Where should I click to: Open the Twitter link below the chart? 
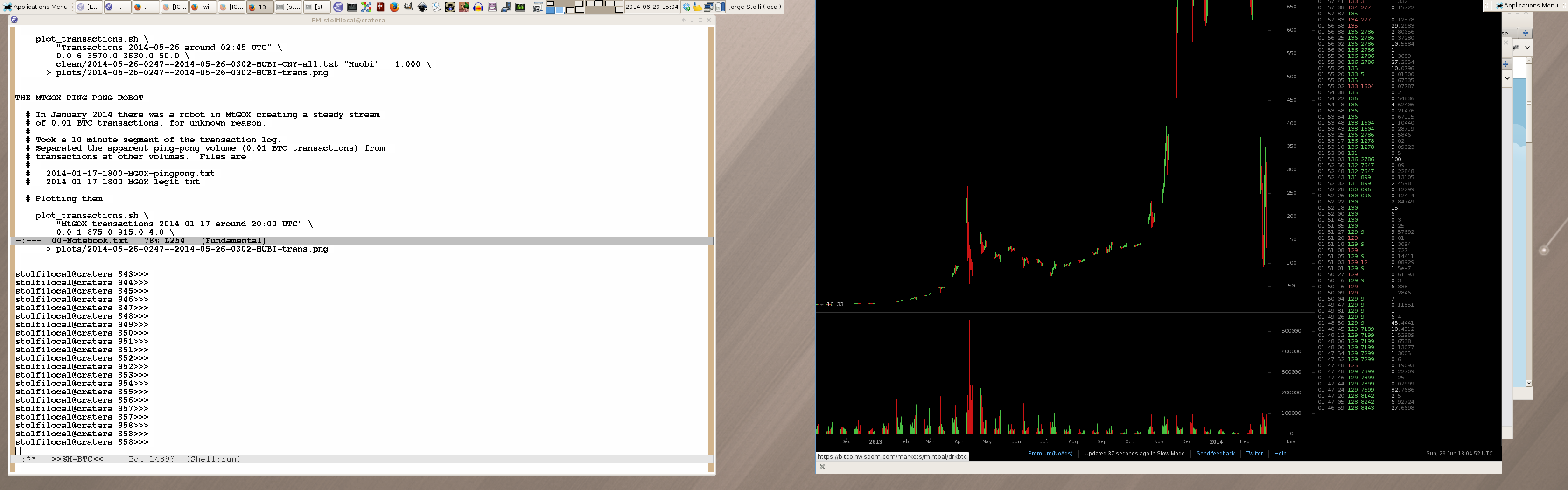1254,454
